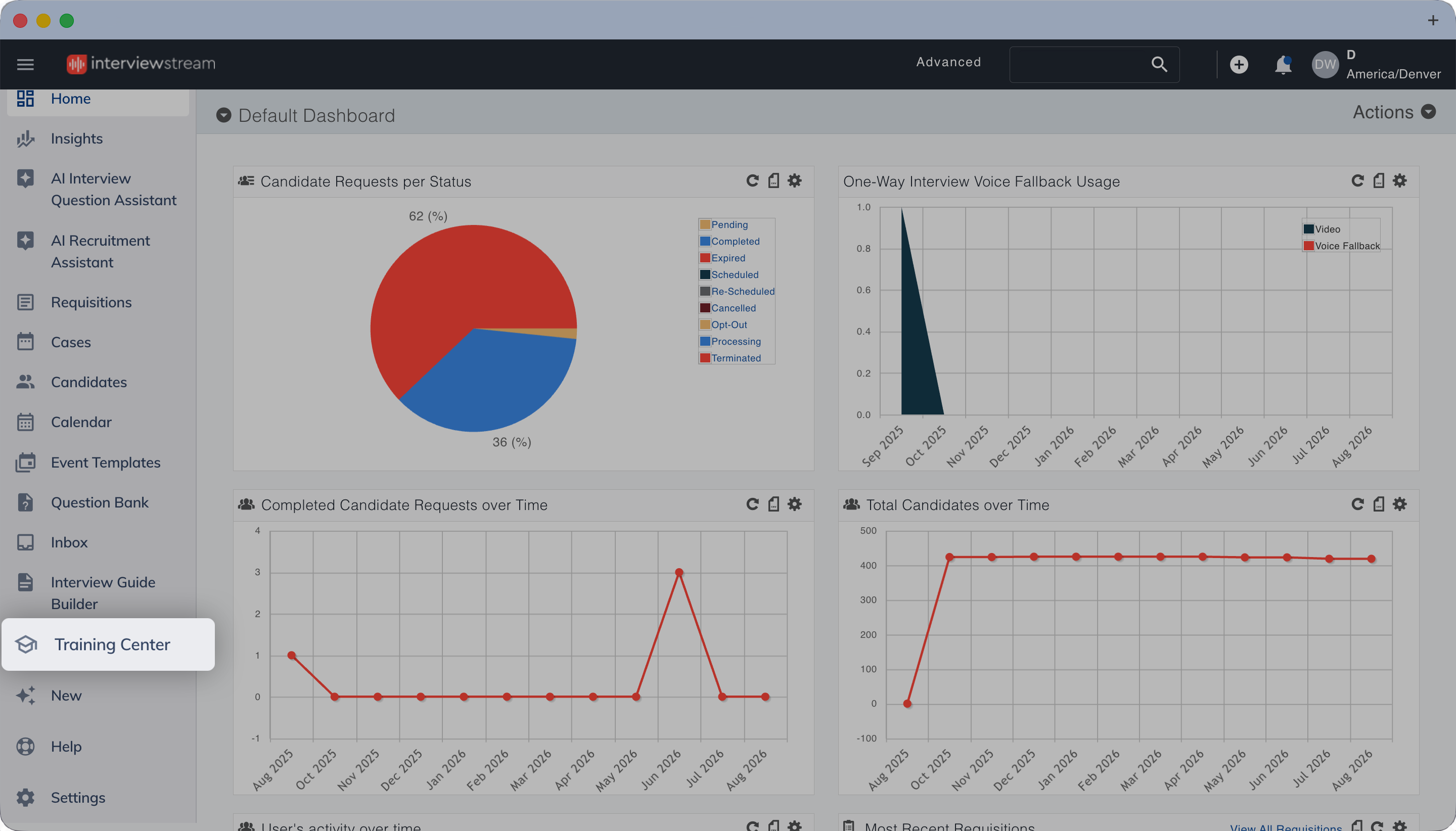Refresh the Total Candidates over Time widget

coord(1357,504)
